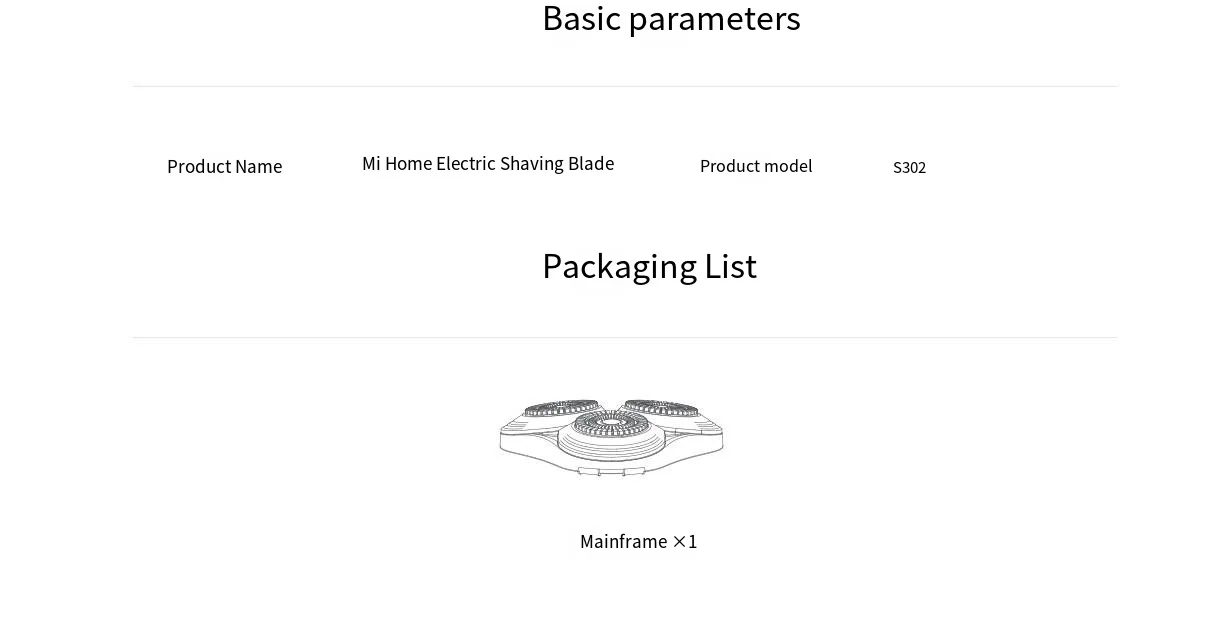
Task: Click the divider line under Packaging List
Action: tap(624, 338)
